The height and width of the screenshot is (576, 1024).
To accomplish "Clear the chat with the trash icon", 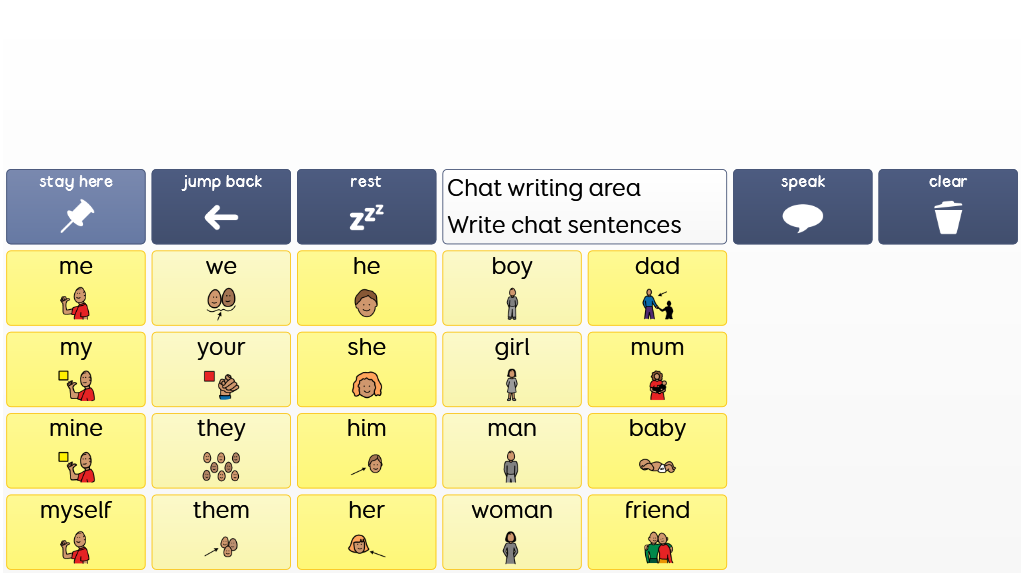I will click(948, 206).
